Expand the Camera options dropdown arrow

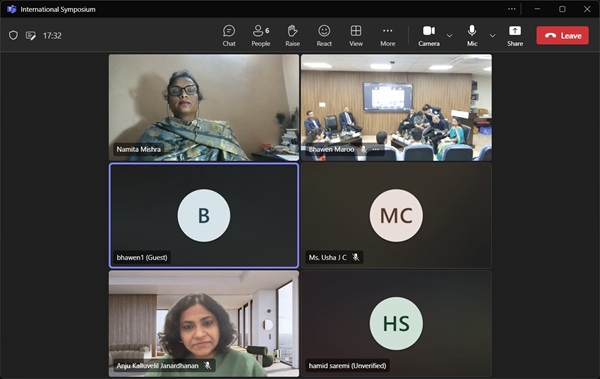(x=450, y=36)
